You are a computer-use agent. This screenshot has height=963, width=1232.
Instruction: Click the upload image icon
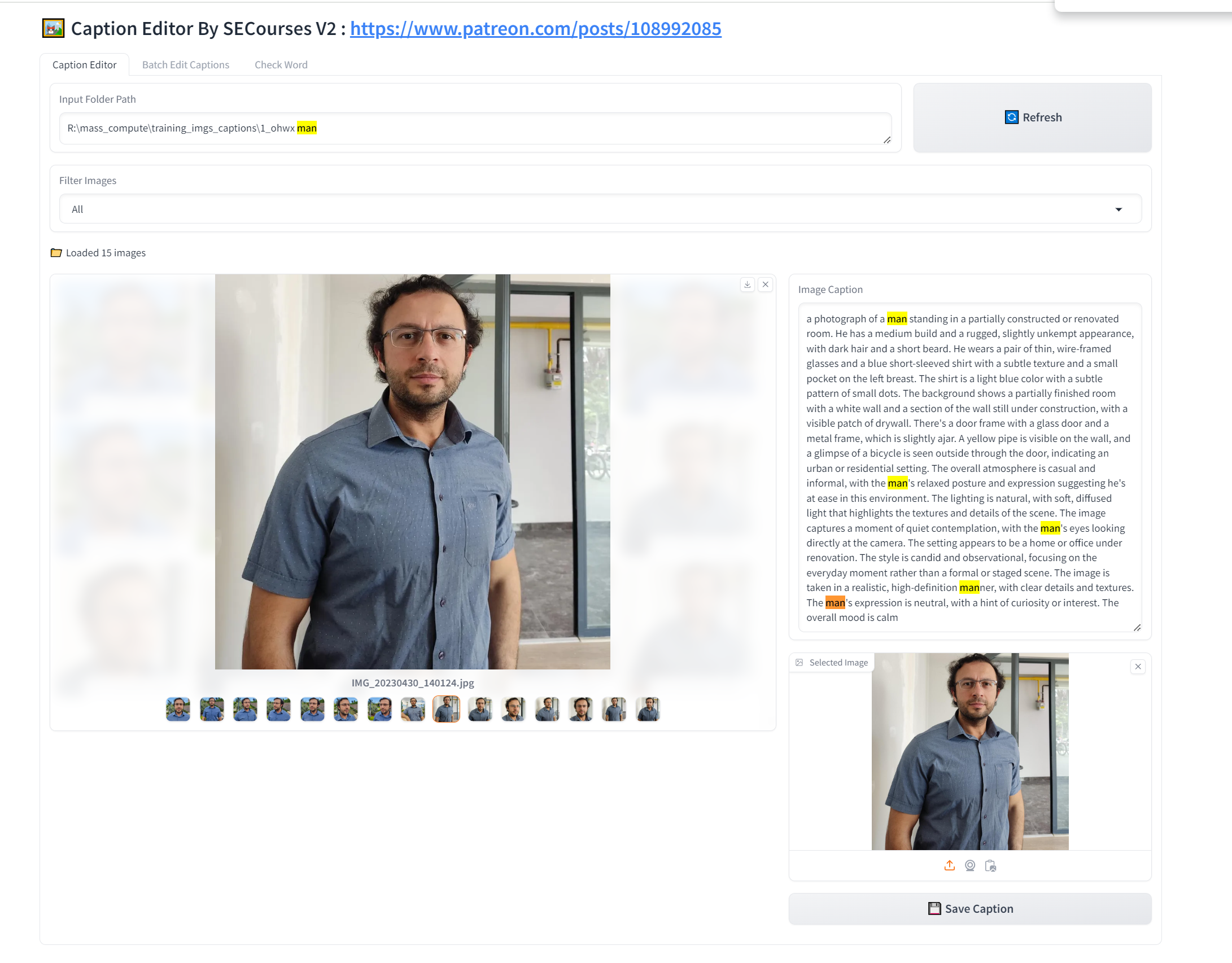(949, 865)
